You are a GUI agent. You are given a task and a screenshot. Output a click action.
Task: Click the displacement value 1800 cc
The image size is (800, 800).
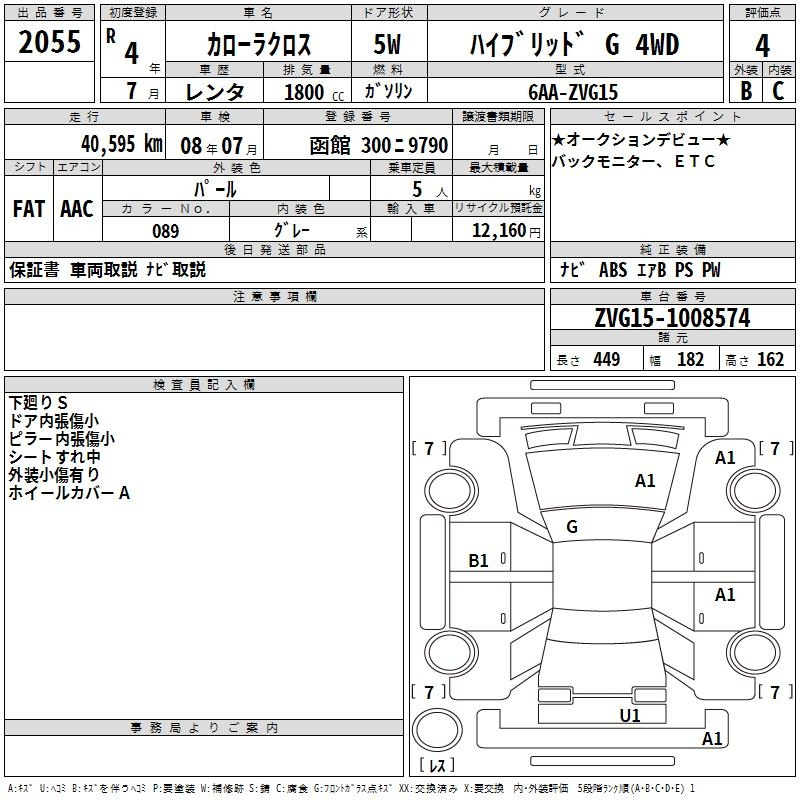[314, 92]
